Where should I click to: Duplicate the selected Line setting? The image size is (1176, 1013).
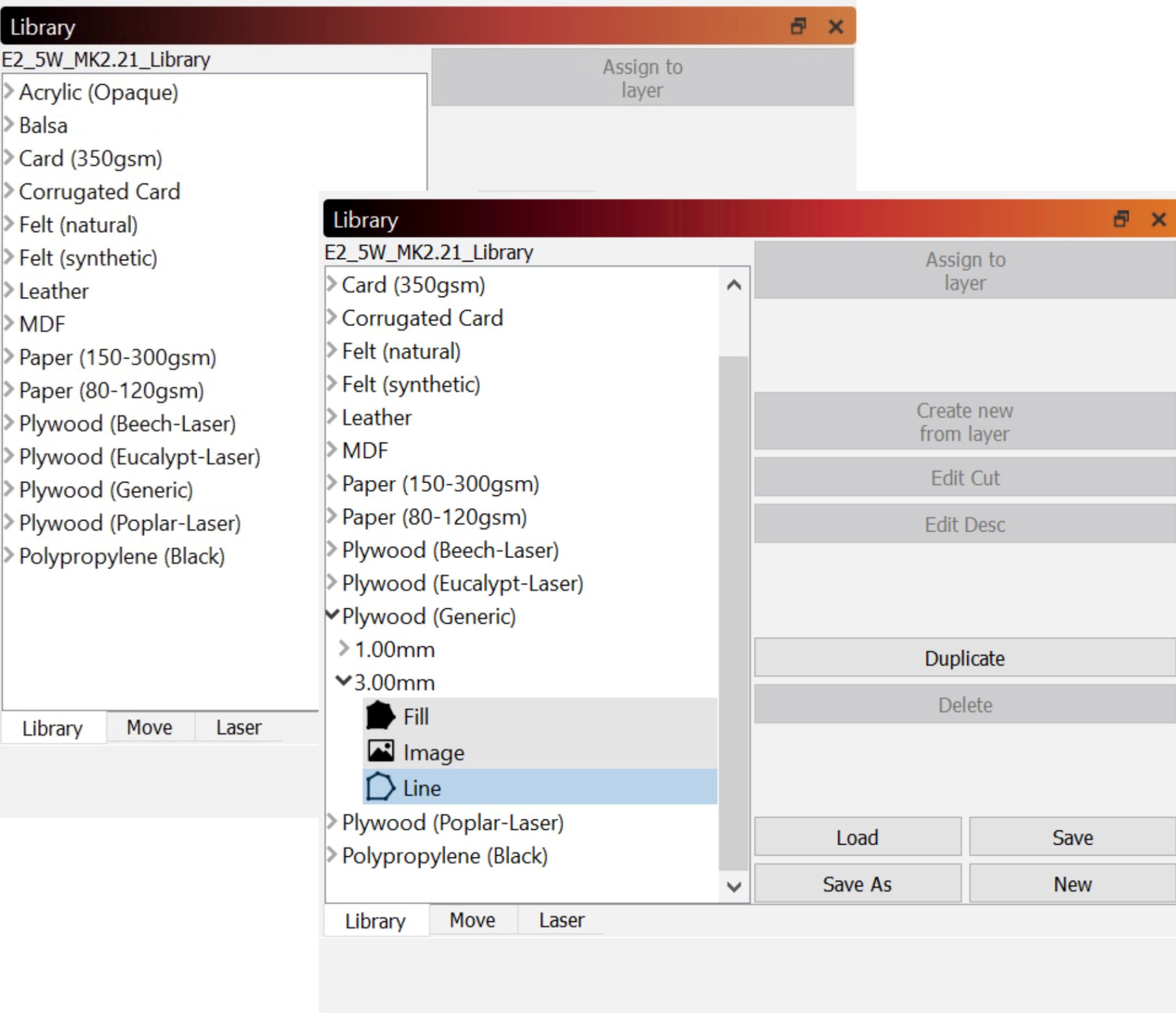[x=965, y=658]
